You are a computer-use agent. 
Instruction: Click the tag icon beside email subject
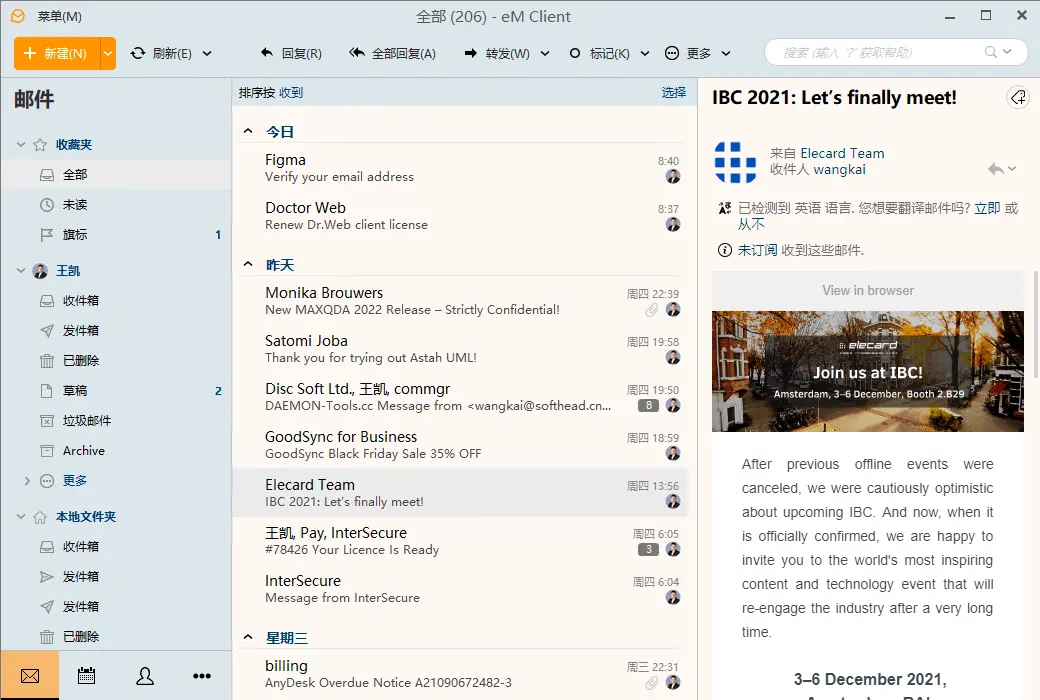point(1017,98)
